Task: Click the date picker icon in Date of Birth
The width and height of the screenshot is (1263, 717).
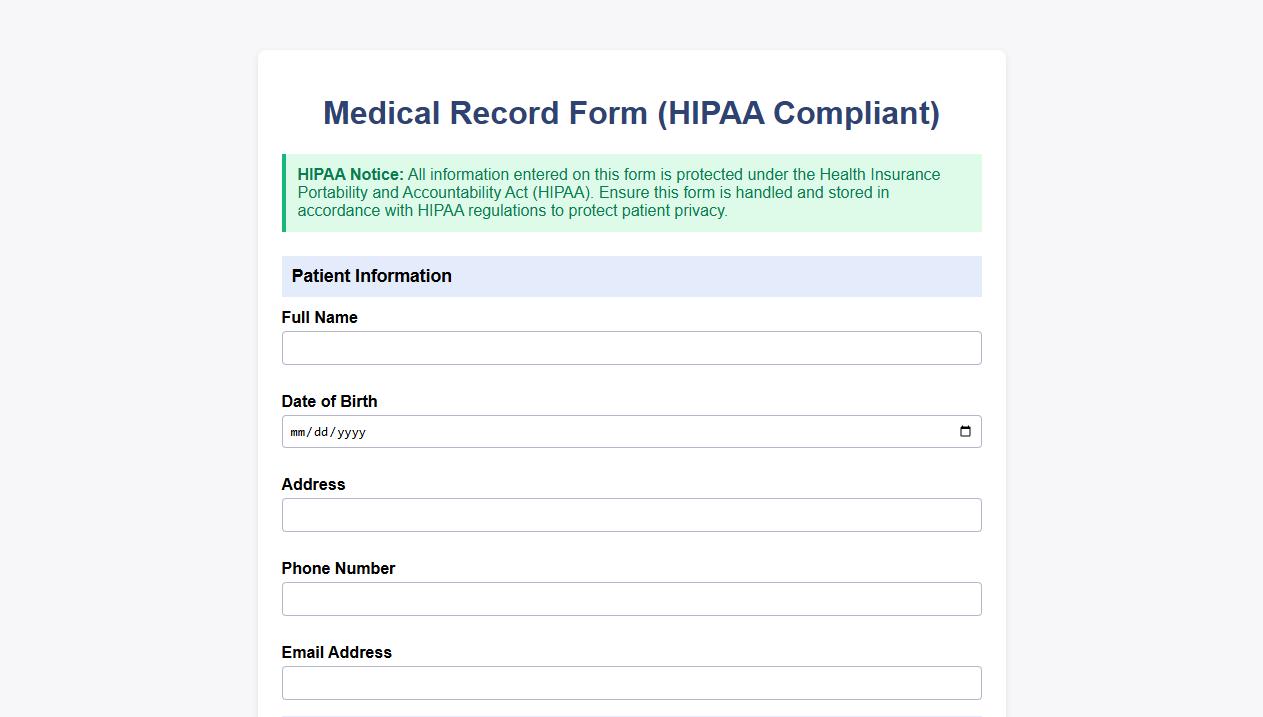Action: pyautogui.click(x=965, y=431)
